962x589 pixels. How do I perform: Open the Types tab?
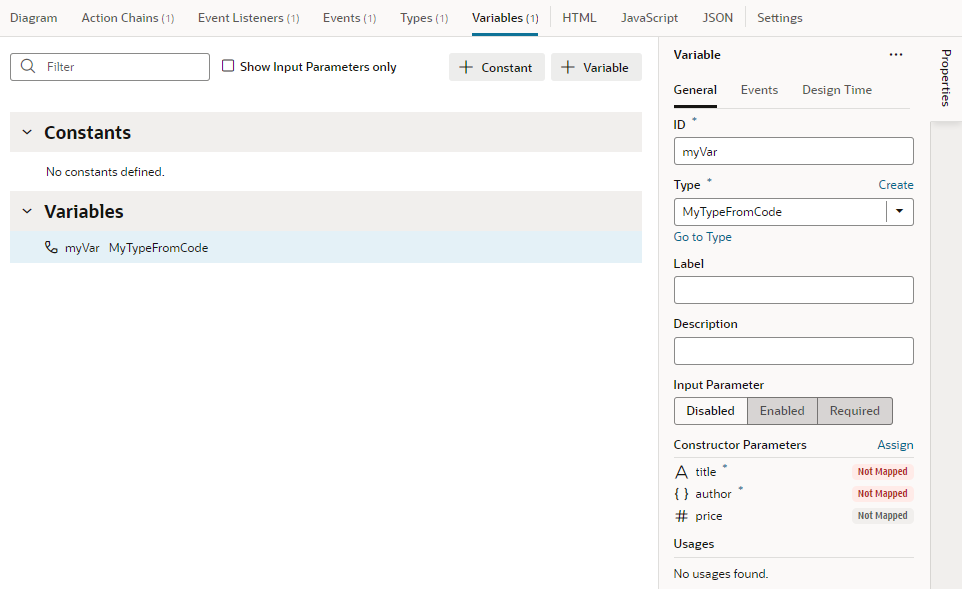click(424, 18)
